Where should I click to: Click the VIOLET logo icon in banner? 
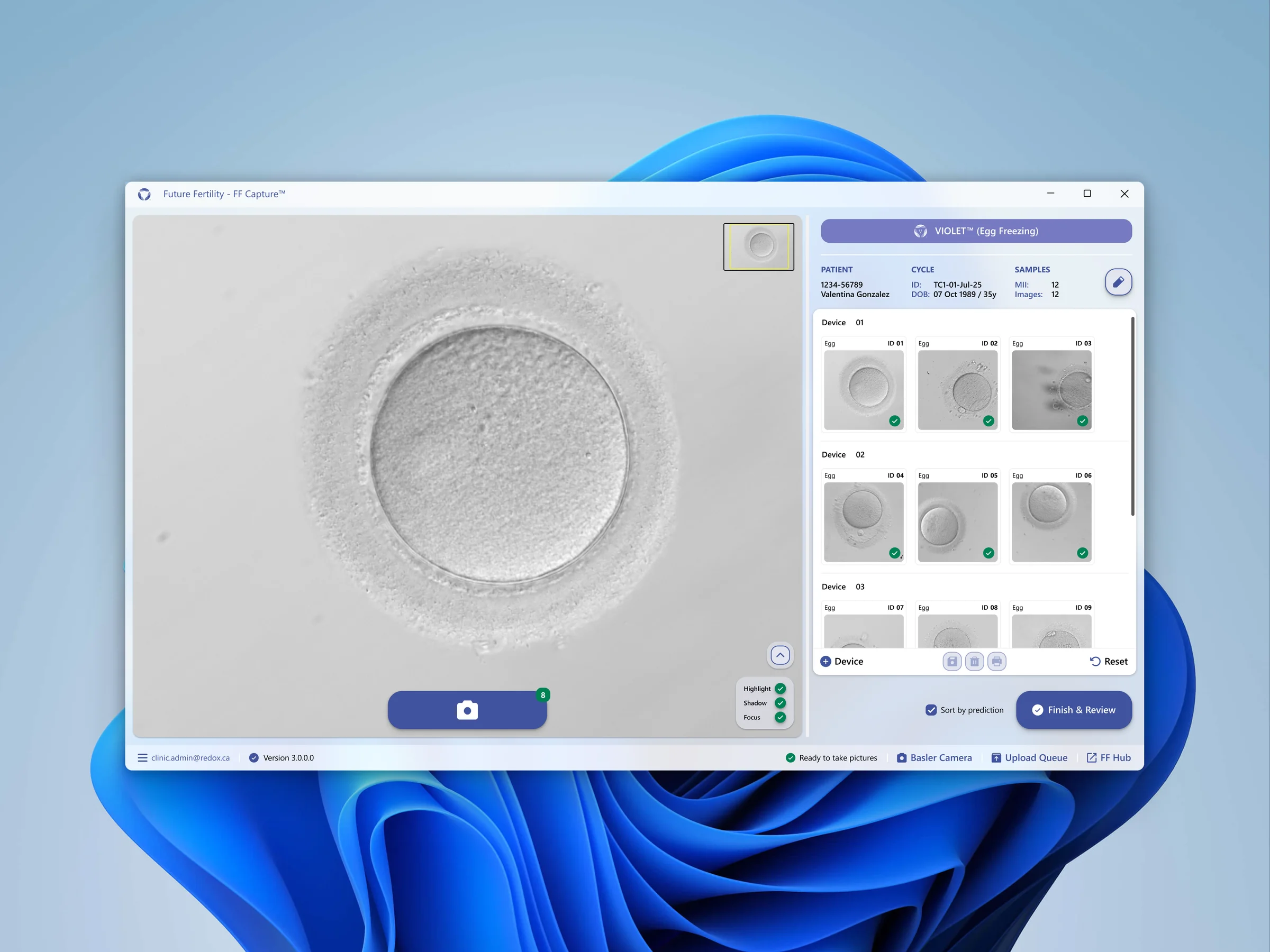click(x=920, y=231)
